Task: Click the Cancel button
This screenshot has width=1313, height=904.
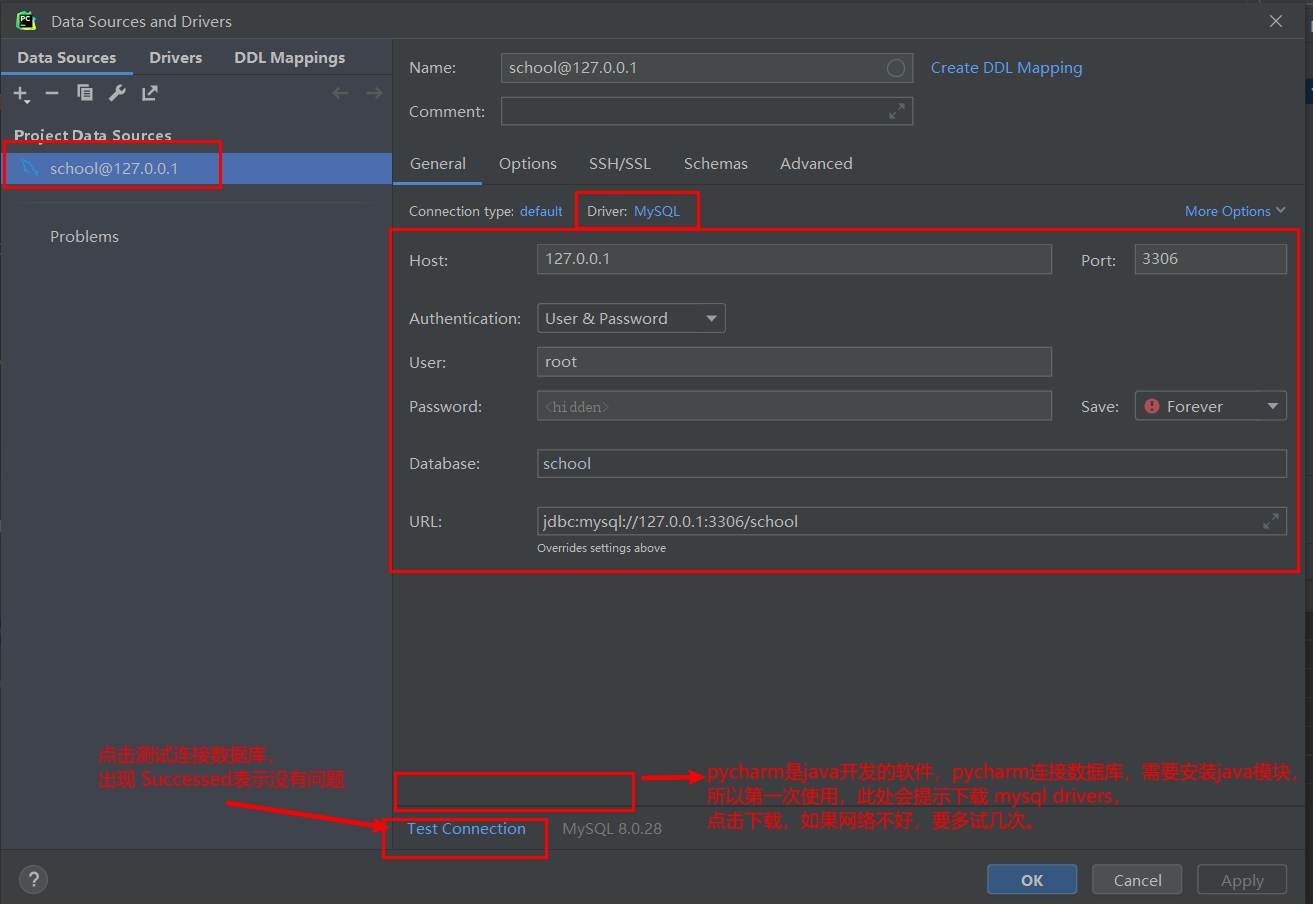Action: (x=1137, y=880)
